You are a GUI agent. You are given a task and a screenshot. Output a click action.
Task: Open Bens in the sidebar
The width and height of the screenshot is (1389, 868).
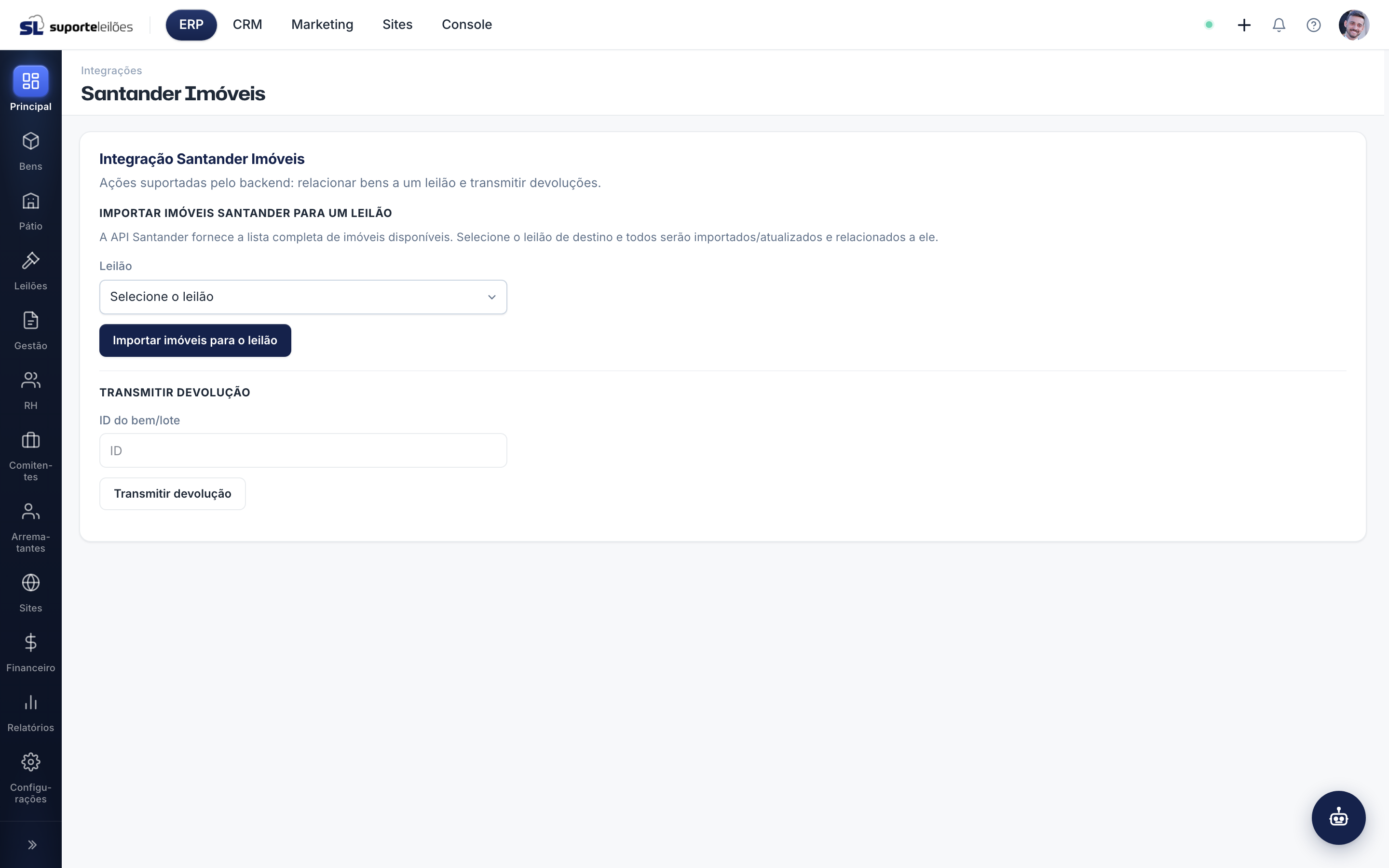(x=30, y=151)
